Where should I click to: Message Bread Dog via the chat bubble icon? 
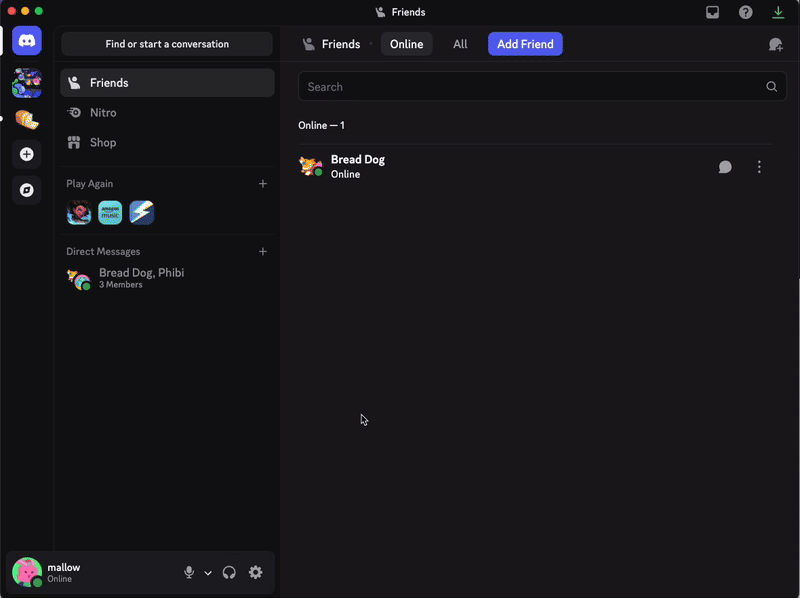[724, 166]
